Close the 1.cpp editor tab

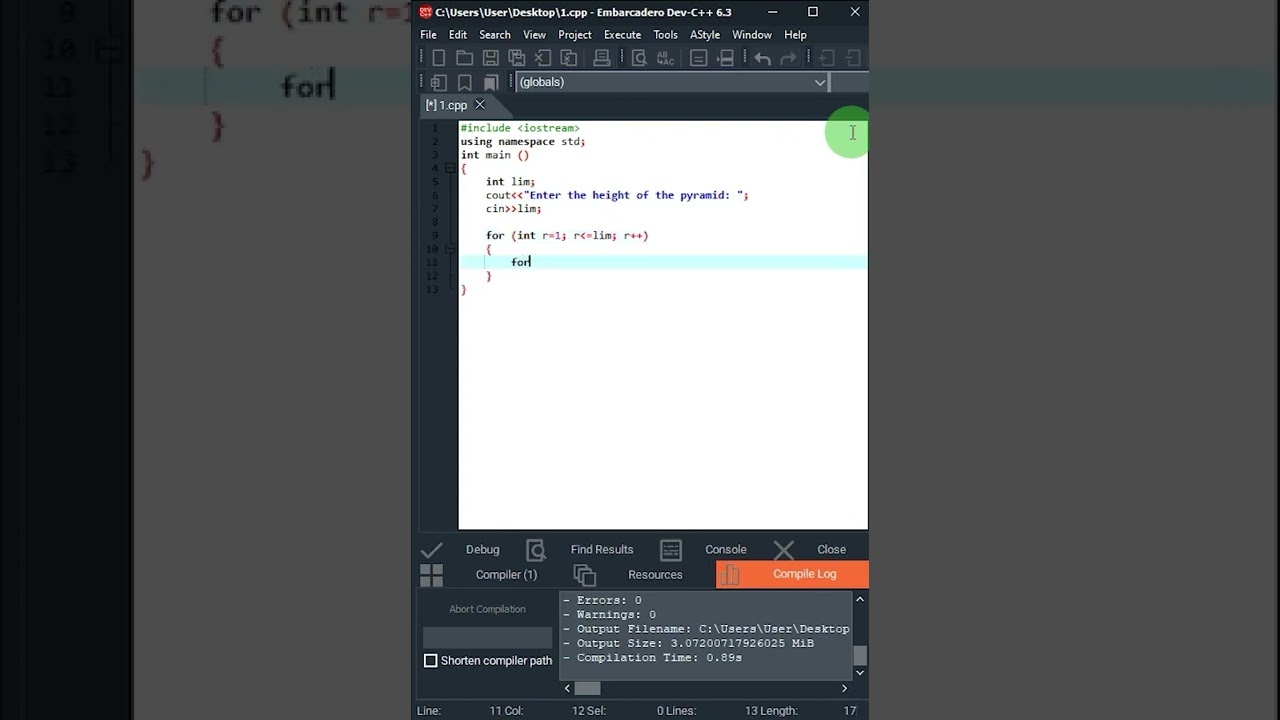pyautogui.click(x=480, y=105)
